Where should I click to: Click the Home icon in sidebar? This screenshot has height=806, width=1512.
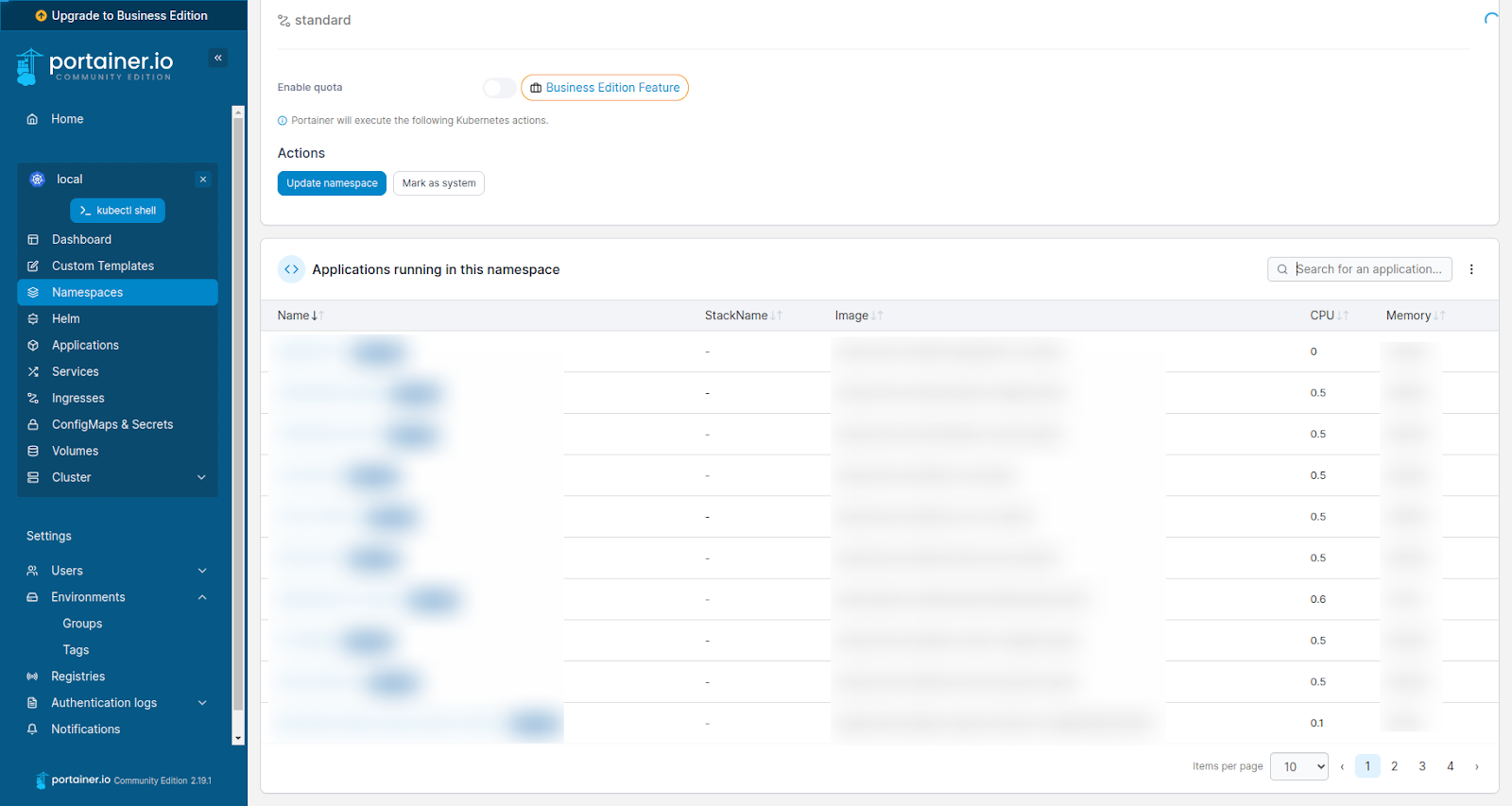[x=33, y=119]
